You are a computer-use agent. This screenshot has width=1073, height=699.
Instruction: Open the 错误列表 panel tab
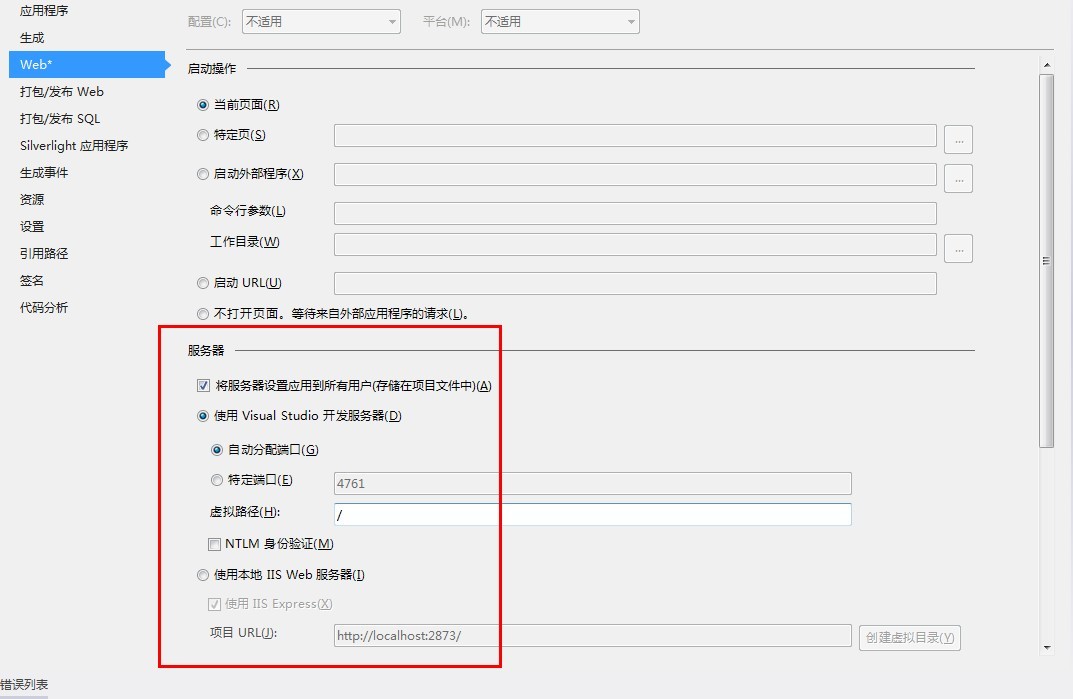pos(24,684)
